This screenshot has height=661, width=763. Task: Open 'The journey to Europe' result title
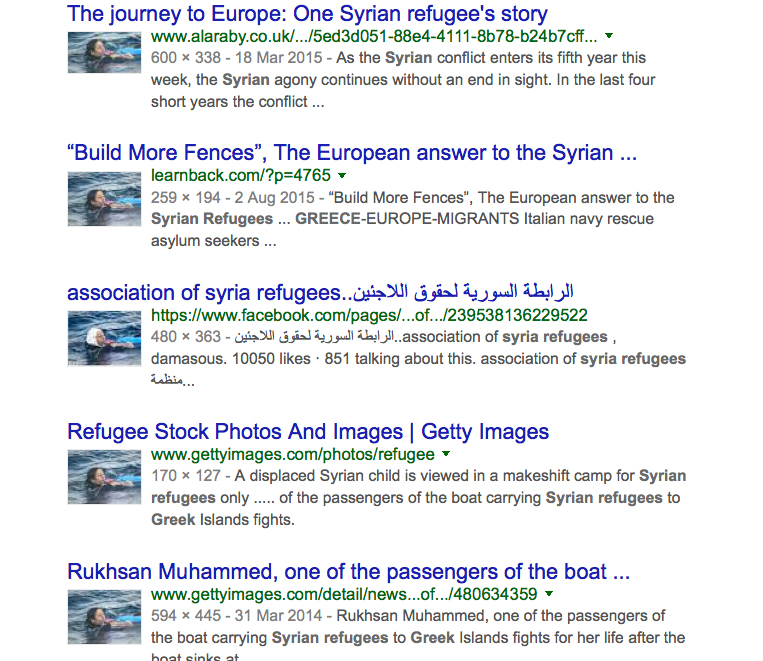tap(307, 14)
